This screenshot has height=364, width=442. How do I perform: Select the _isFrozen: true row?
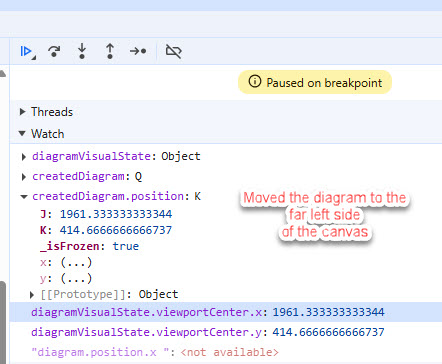pyautogui.click(x=89, y=246)
